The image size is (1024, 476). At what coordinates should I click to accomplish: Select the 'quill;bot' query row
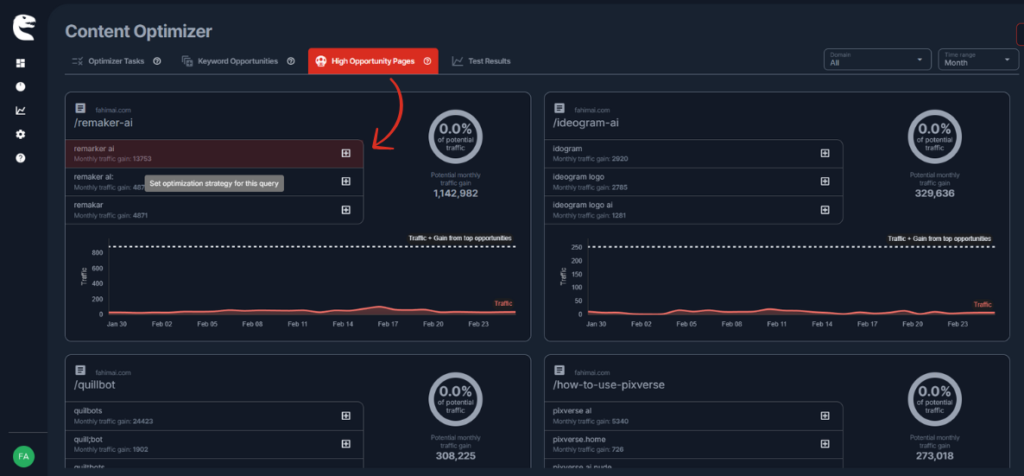tap(214, 444)
